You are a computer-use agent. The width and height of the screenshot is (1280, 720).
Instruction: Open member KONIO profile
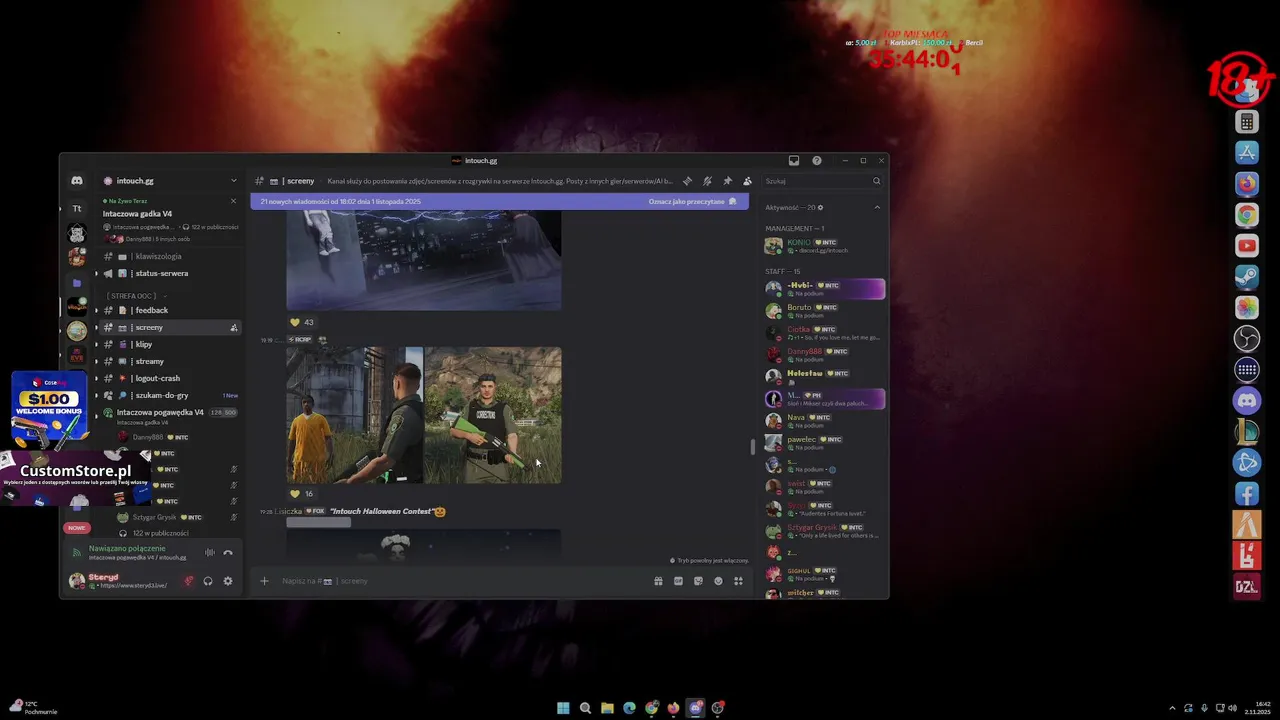[x=825, y=246]
